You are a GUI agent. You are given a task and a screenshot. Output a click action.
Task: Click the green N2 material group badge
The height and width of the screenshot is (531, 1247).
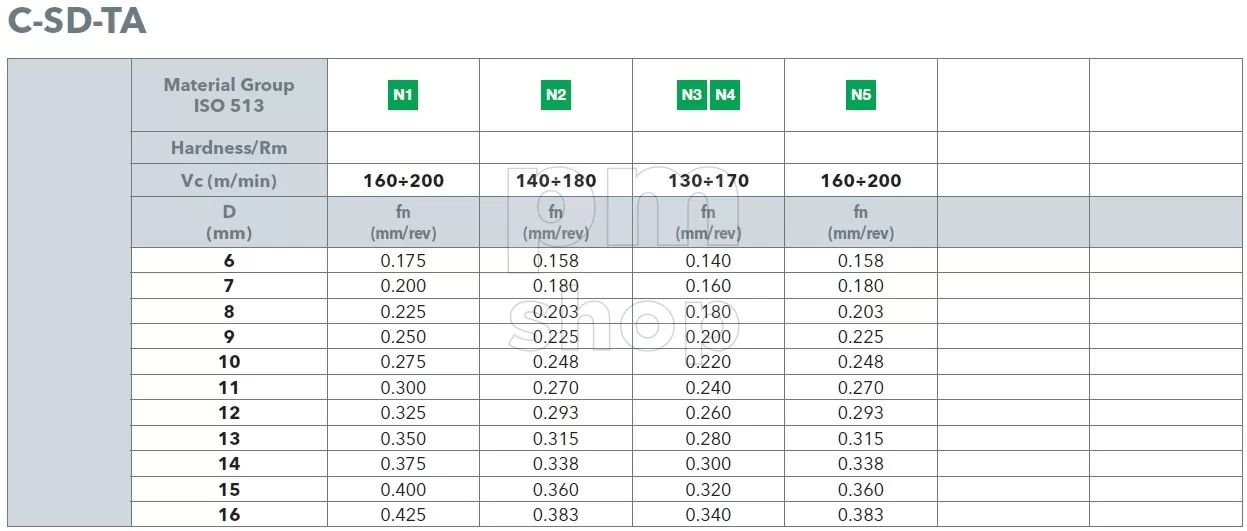tap(556, 95)
